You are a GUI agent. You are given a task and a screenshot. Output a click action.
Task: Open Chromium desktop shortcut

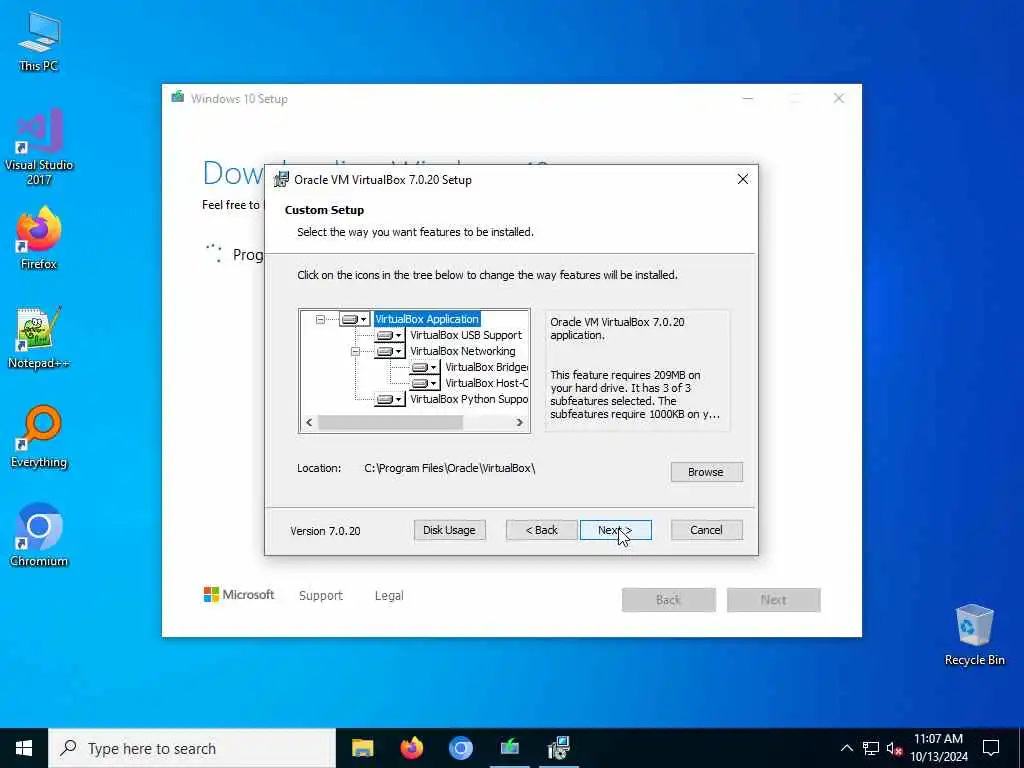tap(39, 536)
